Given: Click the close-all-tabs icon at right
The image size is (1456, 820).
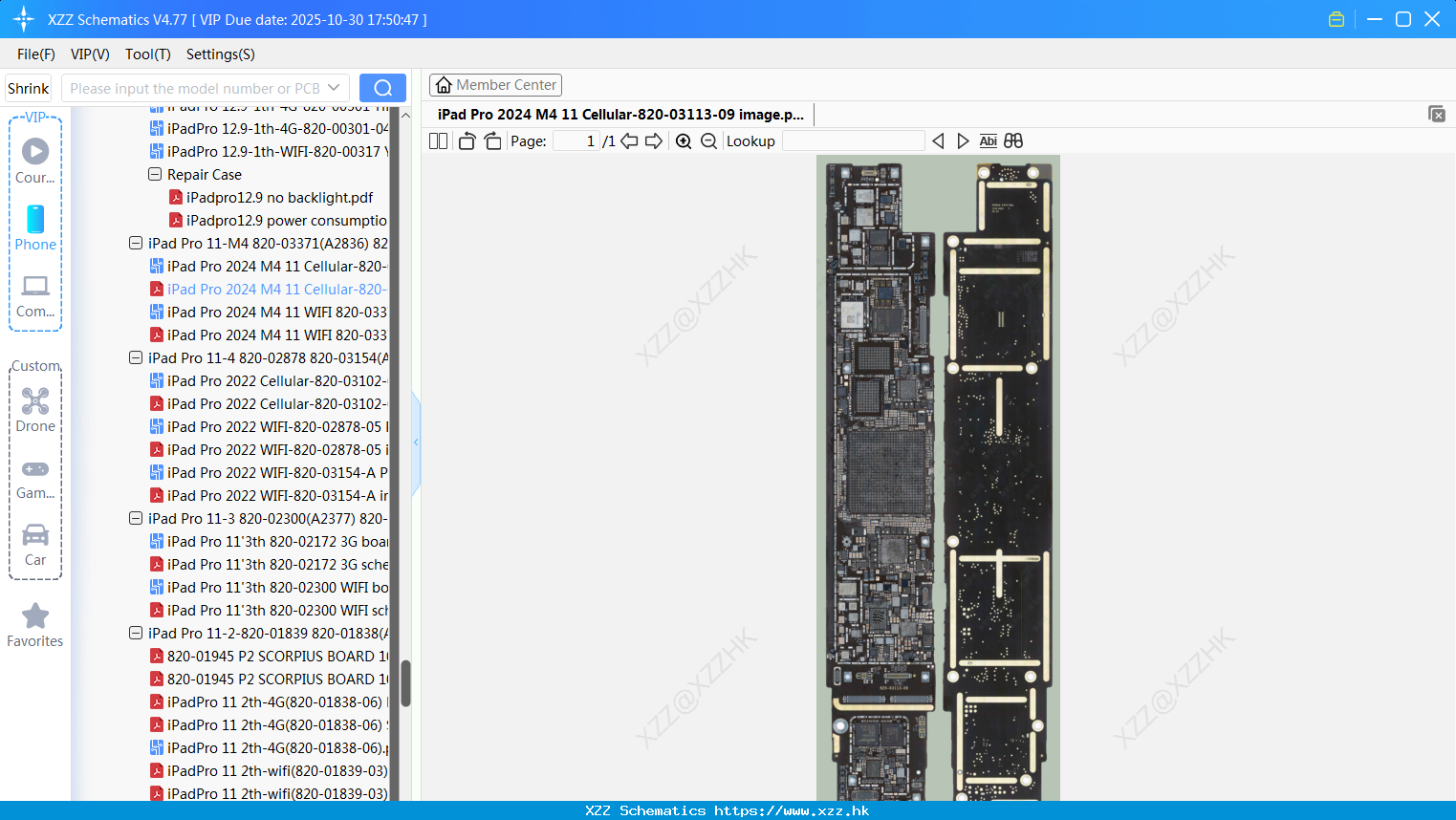Looking at the screenshot, I should pyautogui.click(x=1437, y=114).
